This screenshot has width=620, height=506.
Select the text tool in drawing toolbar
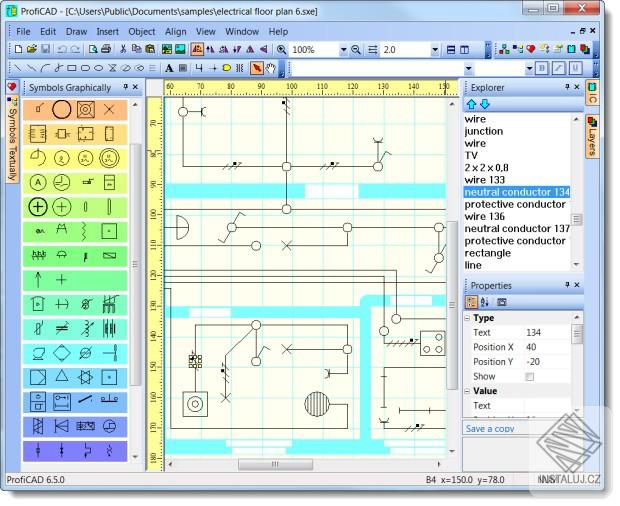[x=169, y=69]
